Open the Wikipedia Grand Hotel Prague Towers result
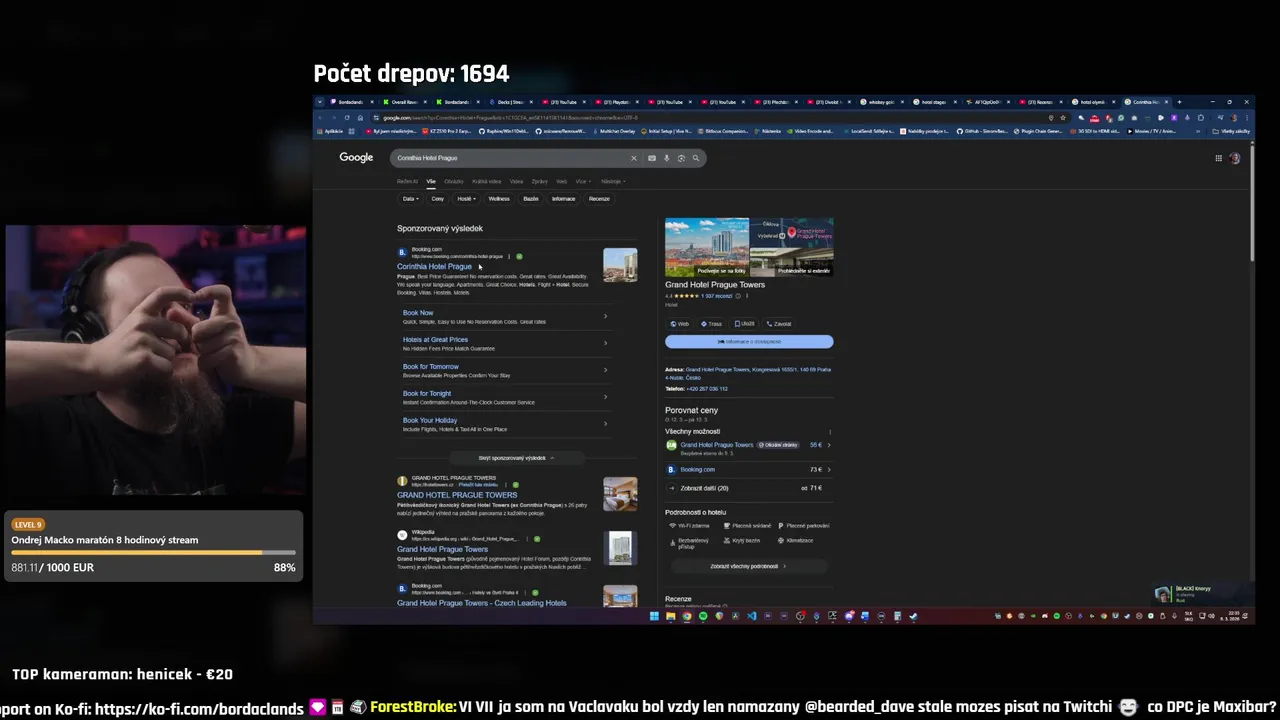1280x720 pixels. point(442,549)
